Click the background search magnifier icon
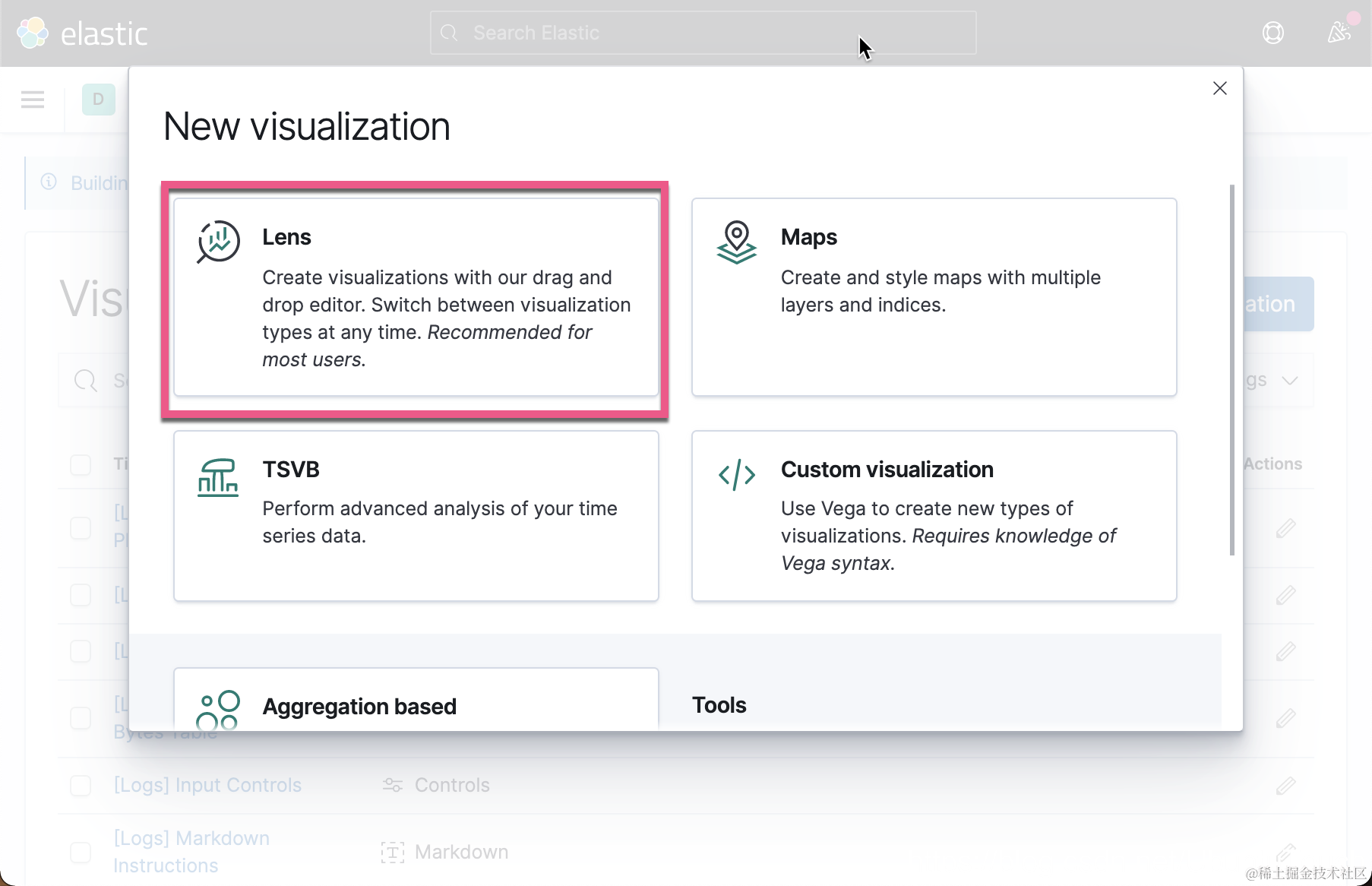 point(85,380)
